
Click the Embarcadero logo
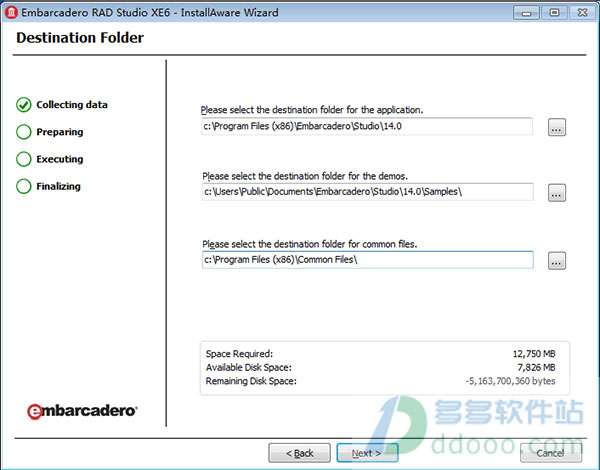(82, 411)
